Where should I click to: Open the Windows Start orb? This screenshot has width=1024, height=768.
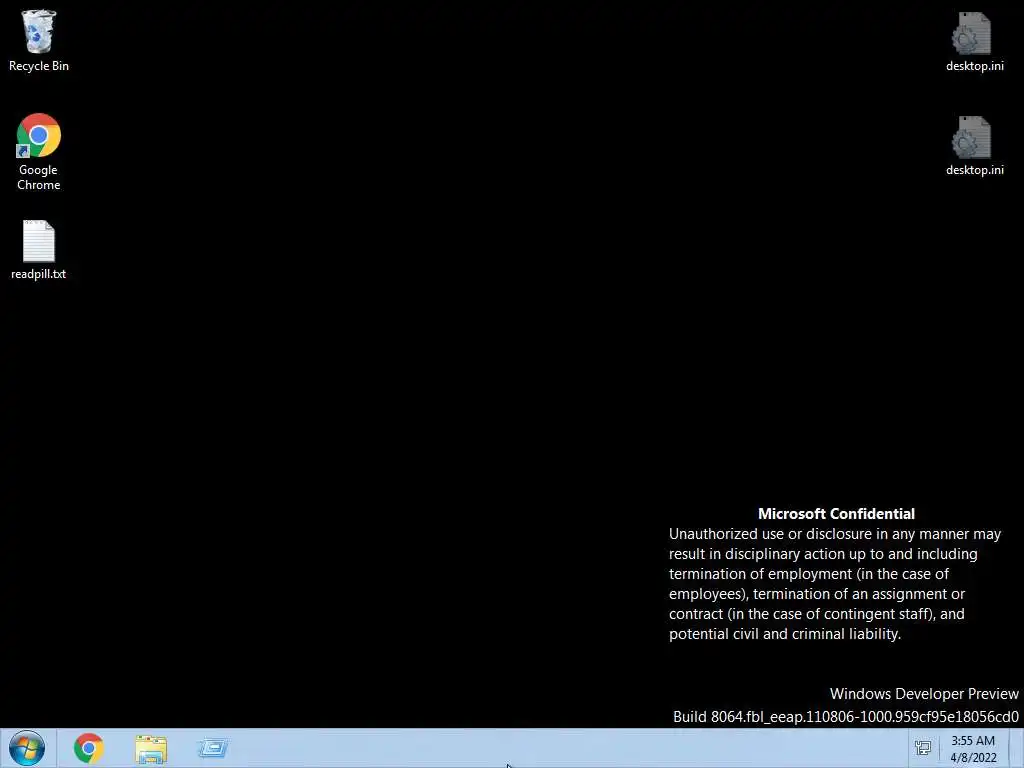point(27,748)
